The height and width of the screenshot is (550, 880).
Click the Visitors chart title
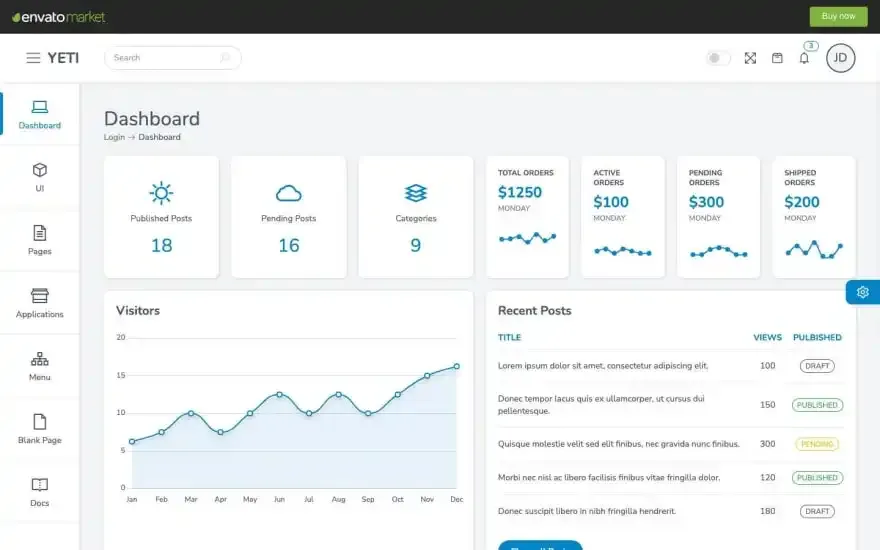(138, 310)
